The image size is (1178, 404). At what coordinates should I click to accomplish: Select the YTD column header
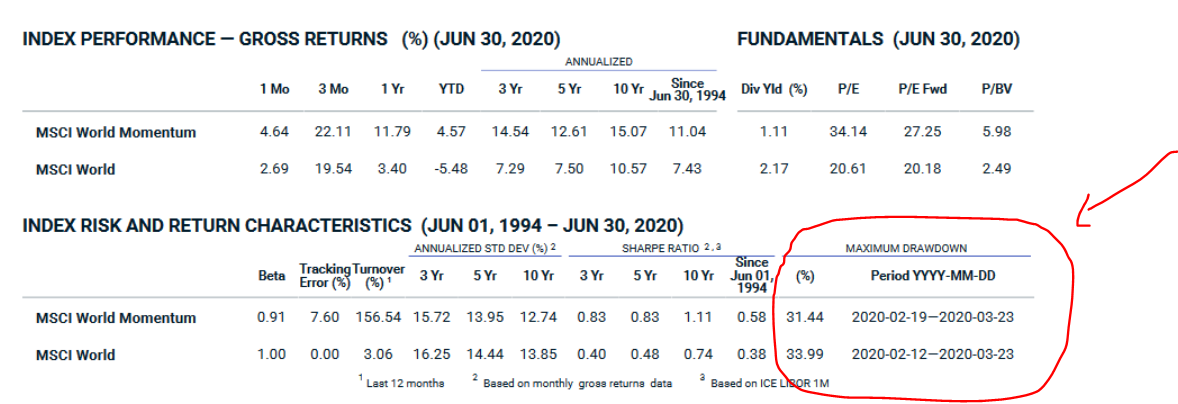tap(452, 89)
